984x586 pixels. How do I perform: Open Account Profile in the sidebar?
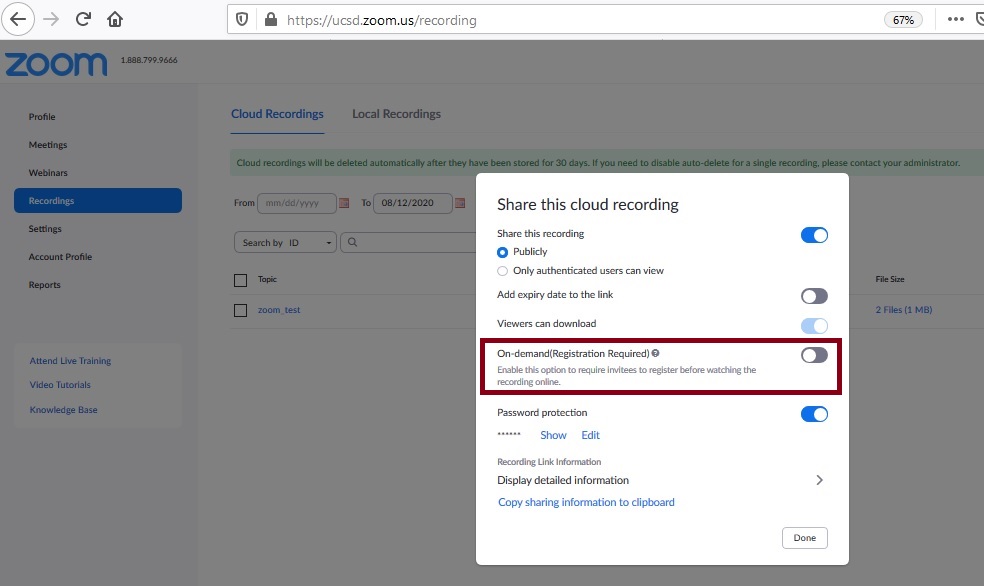coord(60,257)
